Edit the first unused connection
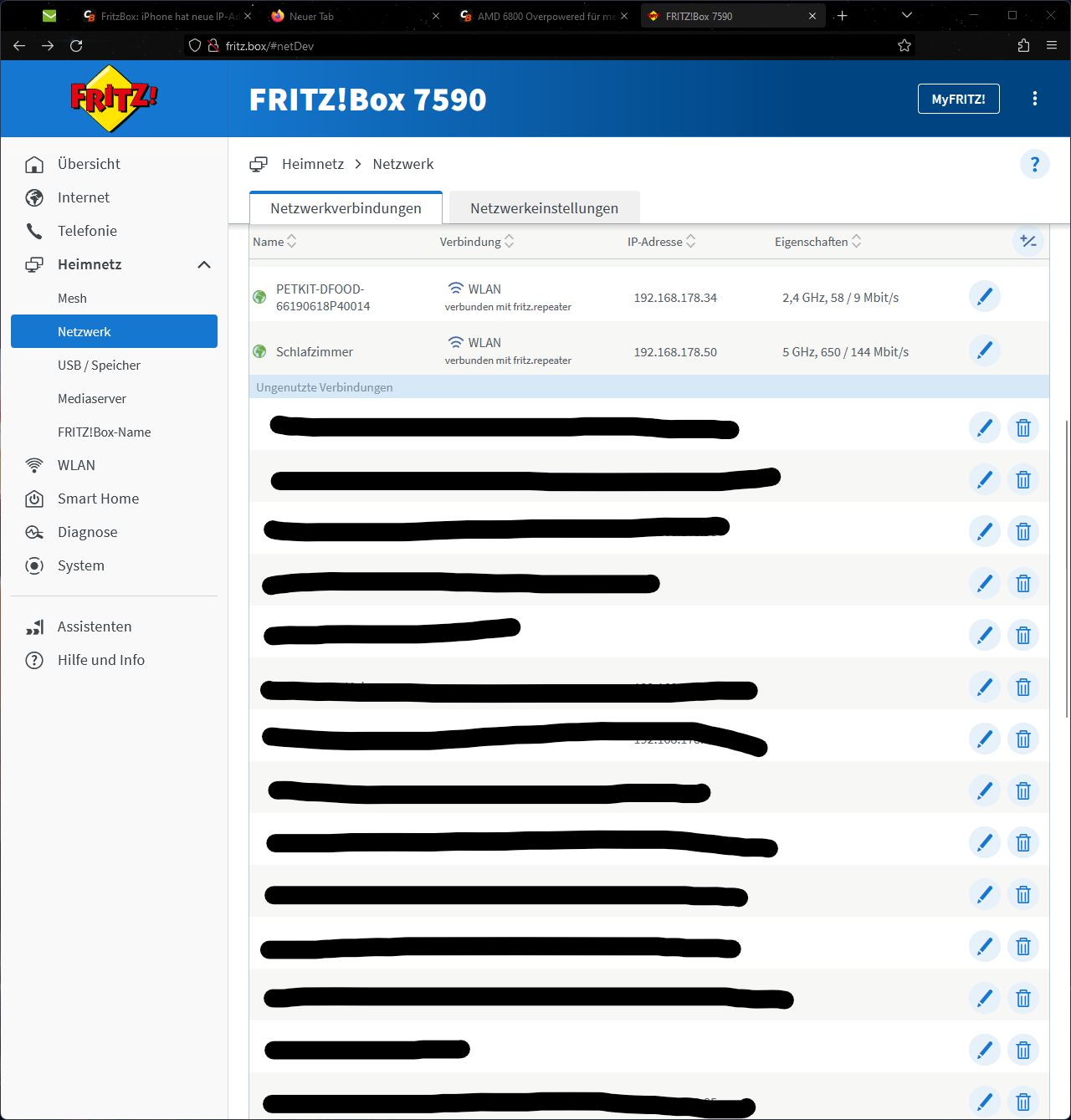The image size is (1071, 1120). click(x=985, y=427)
